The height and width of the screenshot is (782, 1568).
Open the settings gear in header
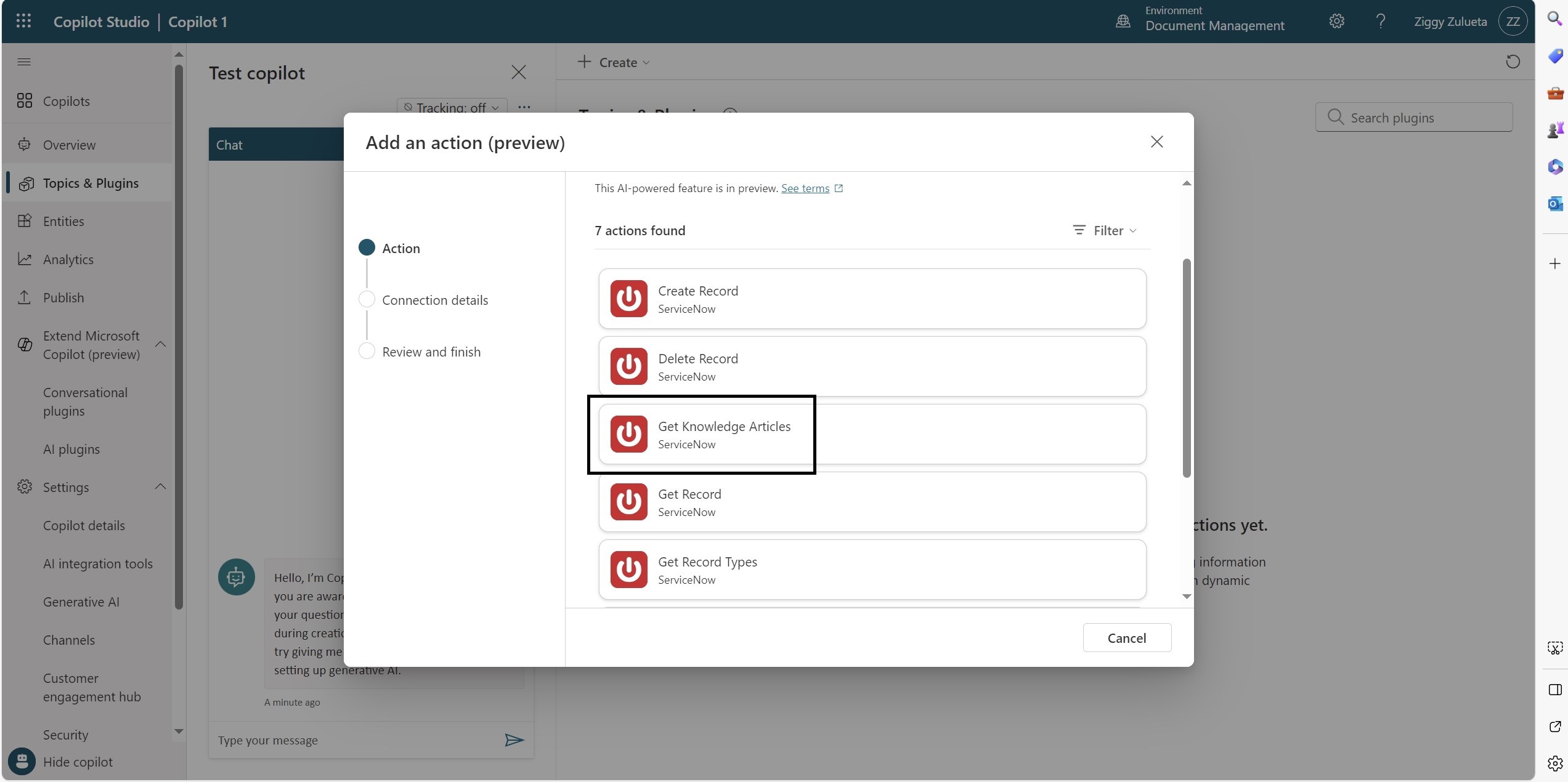(x=1336, y=22)
